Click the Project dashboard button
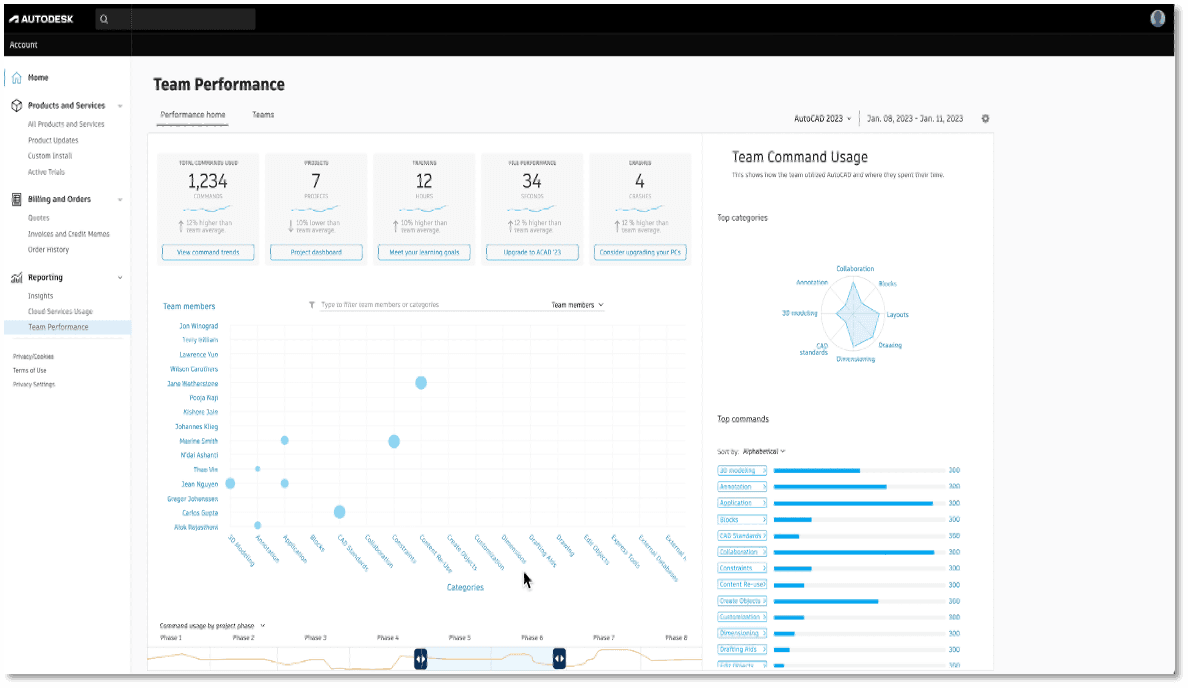 [x=316, y=252]
